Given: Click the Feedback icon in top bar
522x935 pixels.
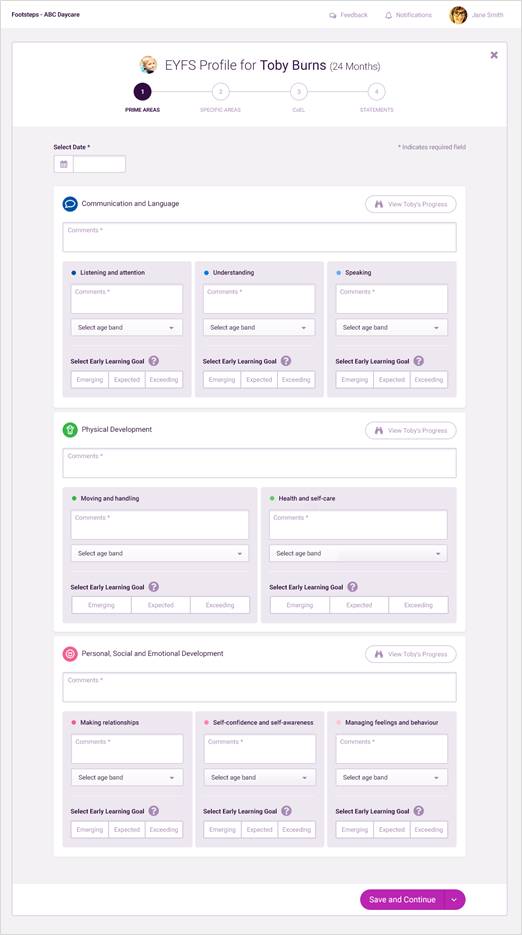Looking at the screenshot, I should coord(333,16).
